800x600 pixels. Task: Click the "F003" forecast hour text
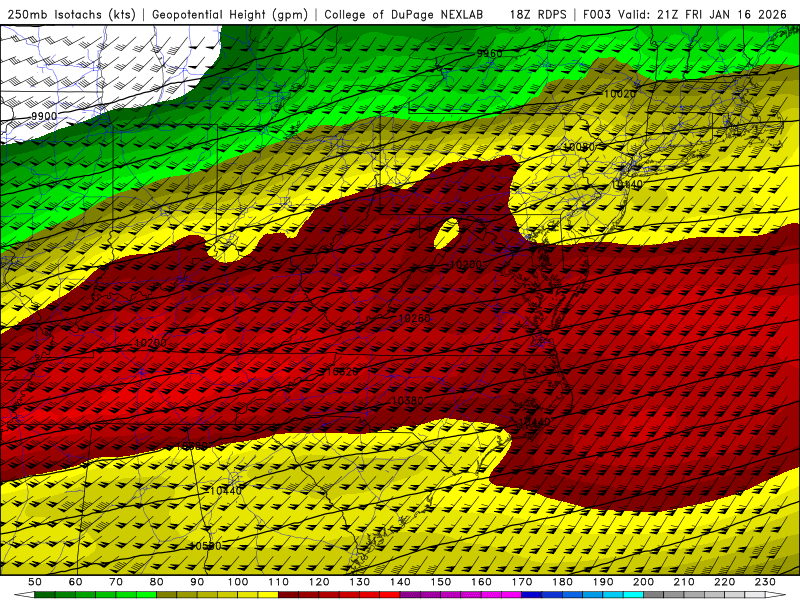point(597,14)
